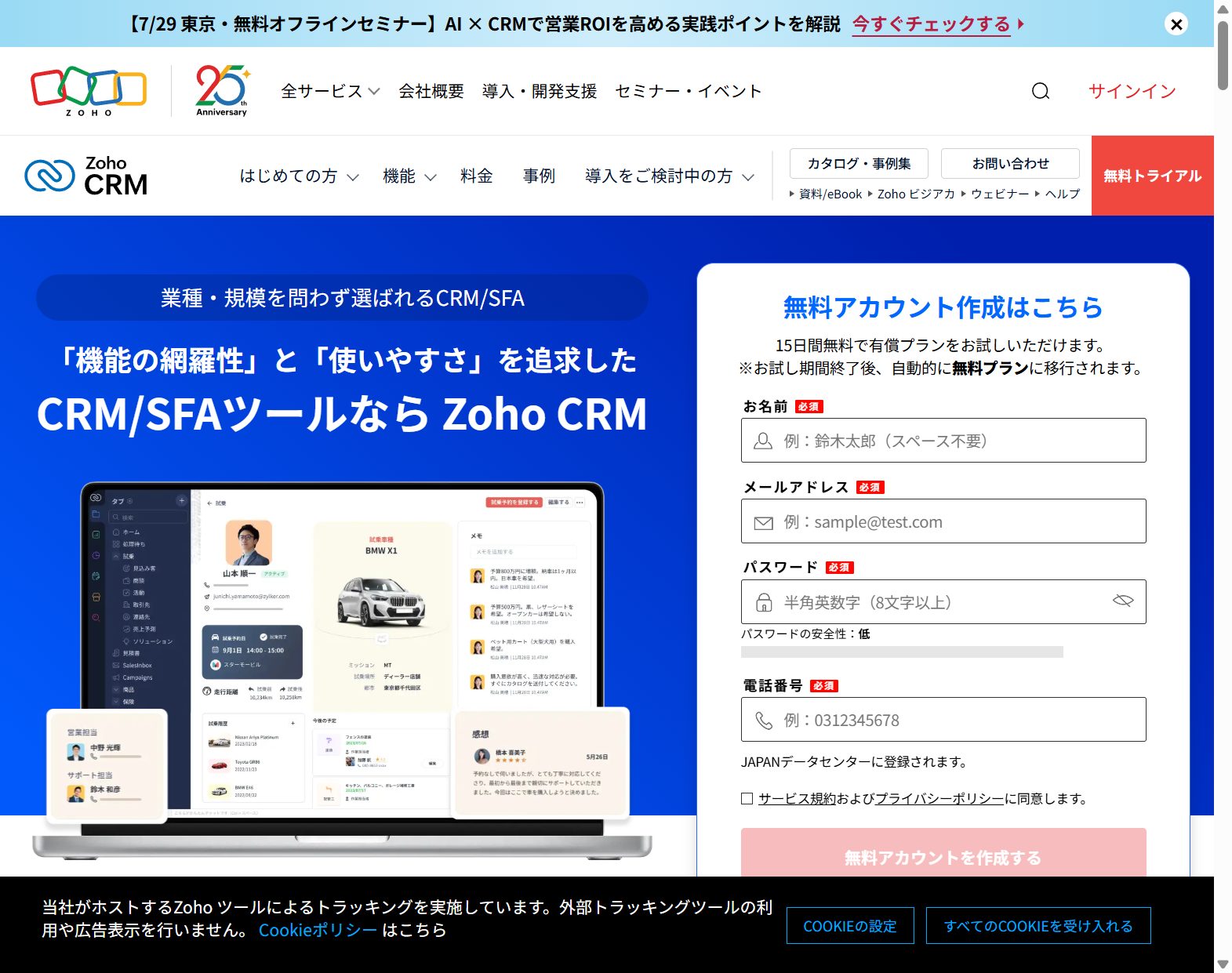Click the サインイン sign-in link
Image resolution: width=1232 pixels, height=973 pixels.
pos(1132,91)
